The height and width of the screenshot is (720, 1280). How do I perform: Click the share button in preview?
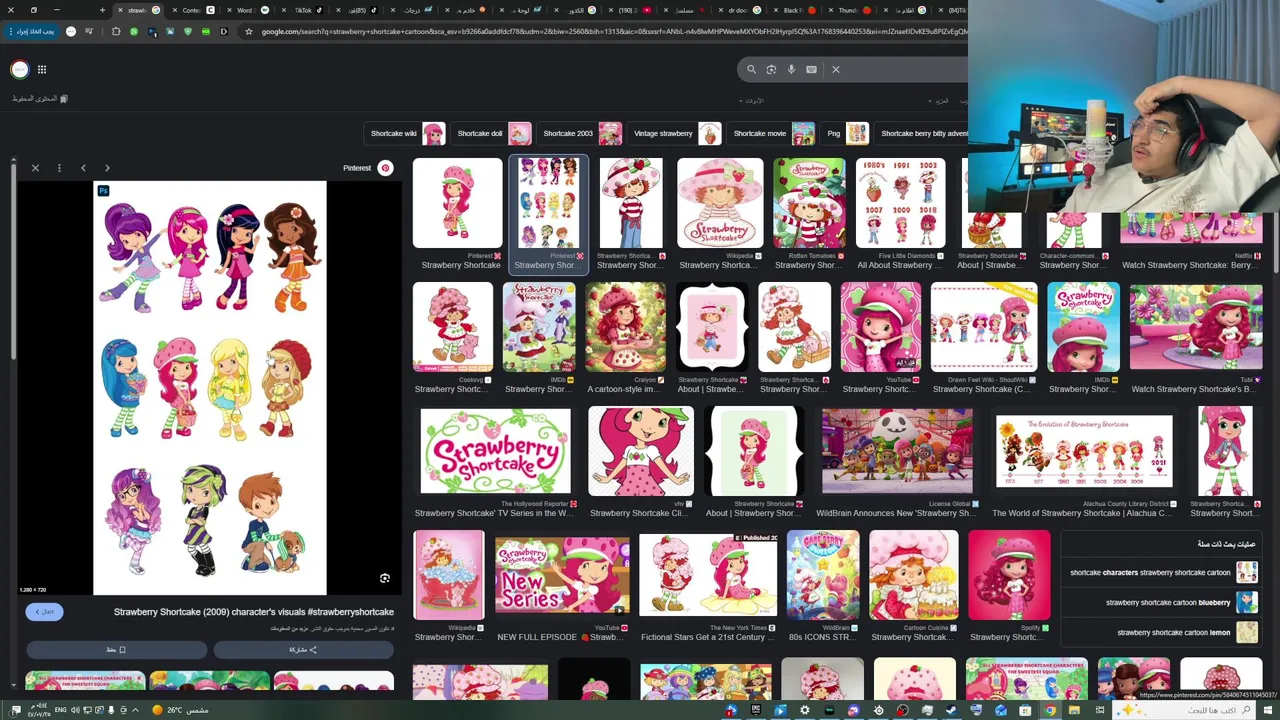point(303,650)
